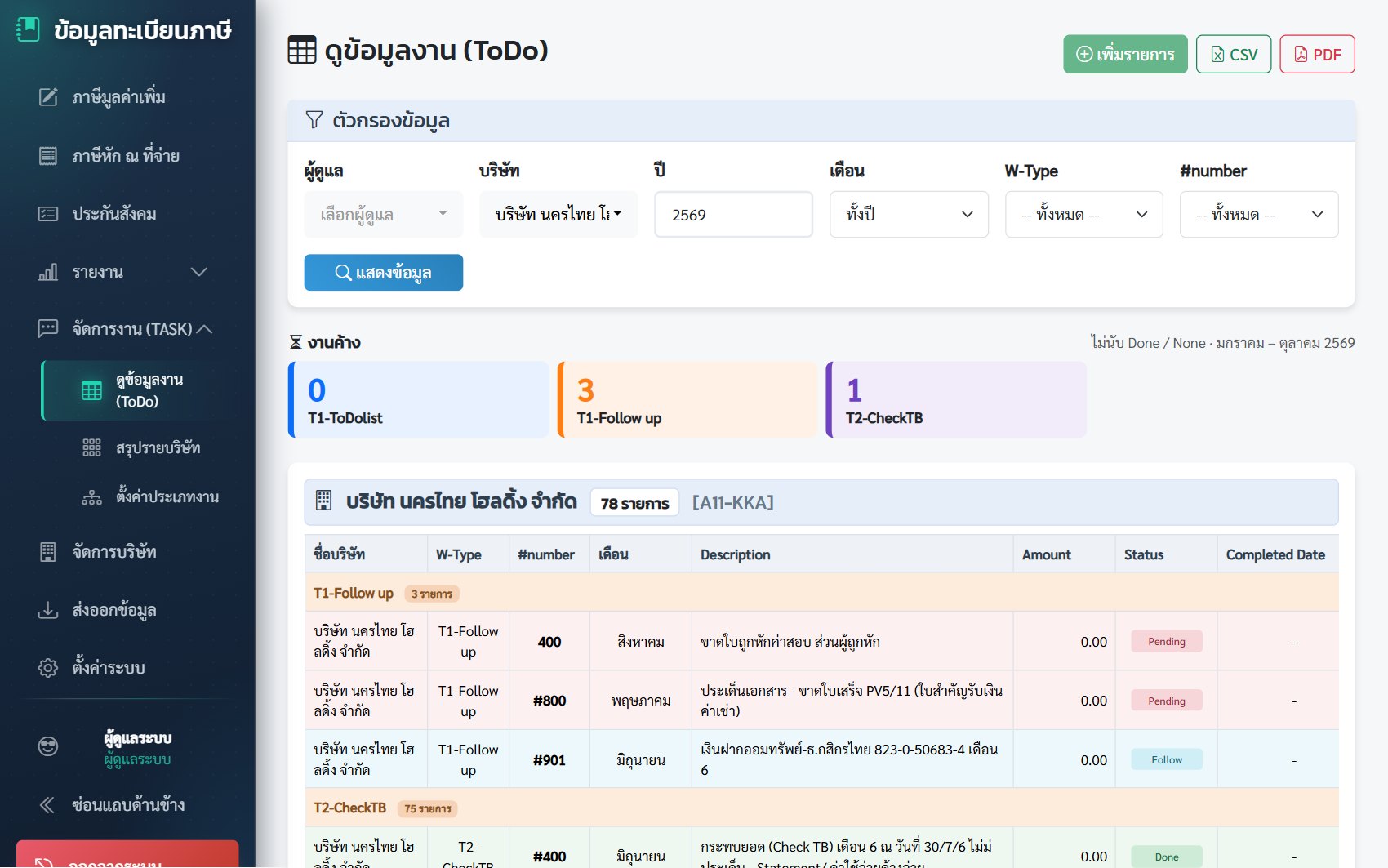Click the Follow status badge in row #901
Viewport: 1388px width, 868px height.
[1166, 760]
